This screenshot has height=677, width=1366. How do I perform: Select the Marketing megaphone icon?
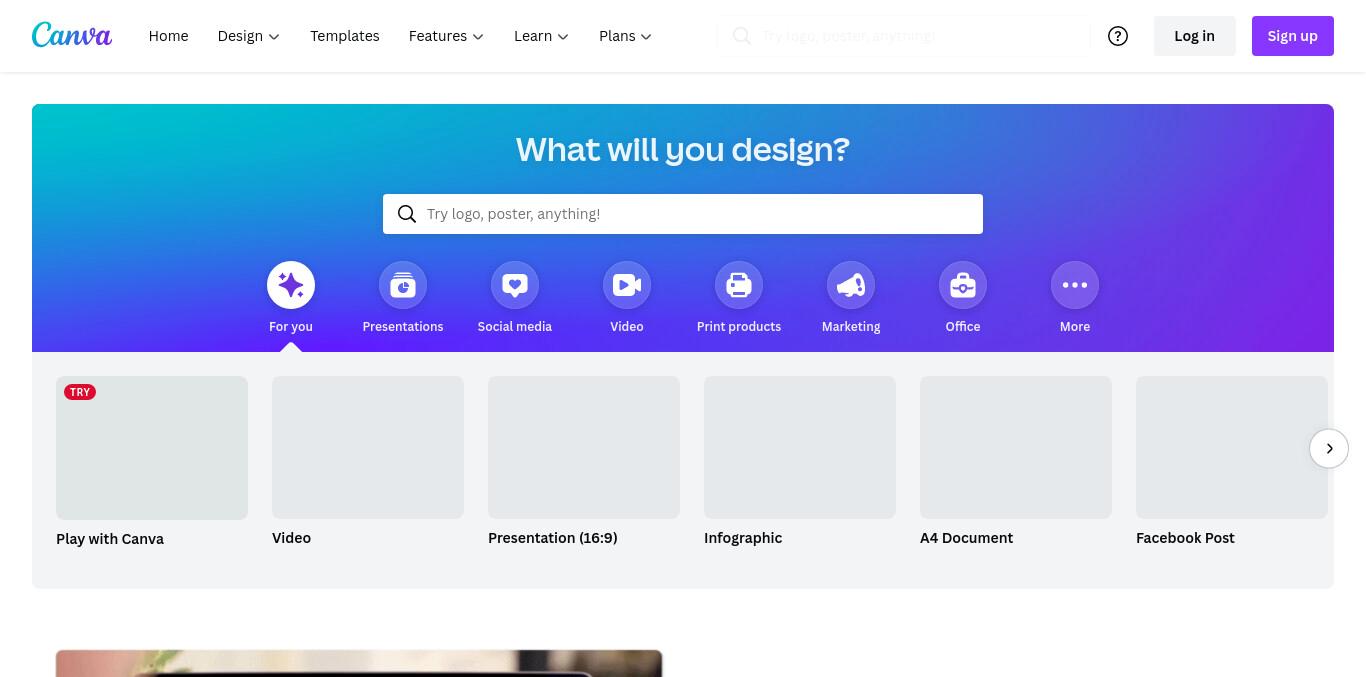click(x=851, y=285)
